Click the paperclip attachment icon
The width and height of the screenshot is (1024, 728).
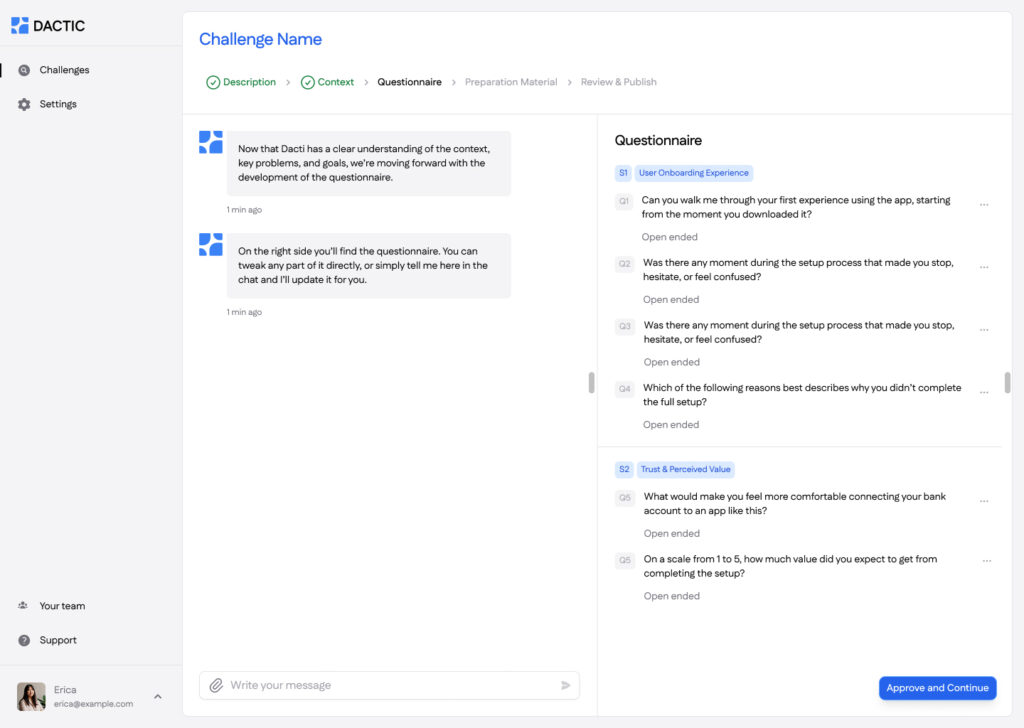point(218,685)
